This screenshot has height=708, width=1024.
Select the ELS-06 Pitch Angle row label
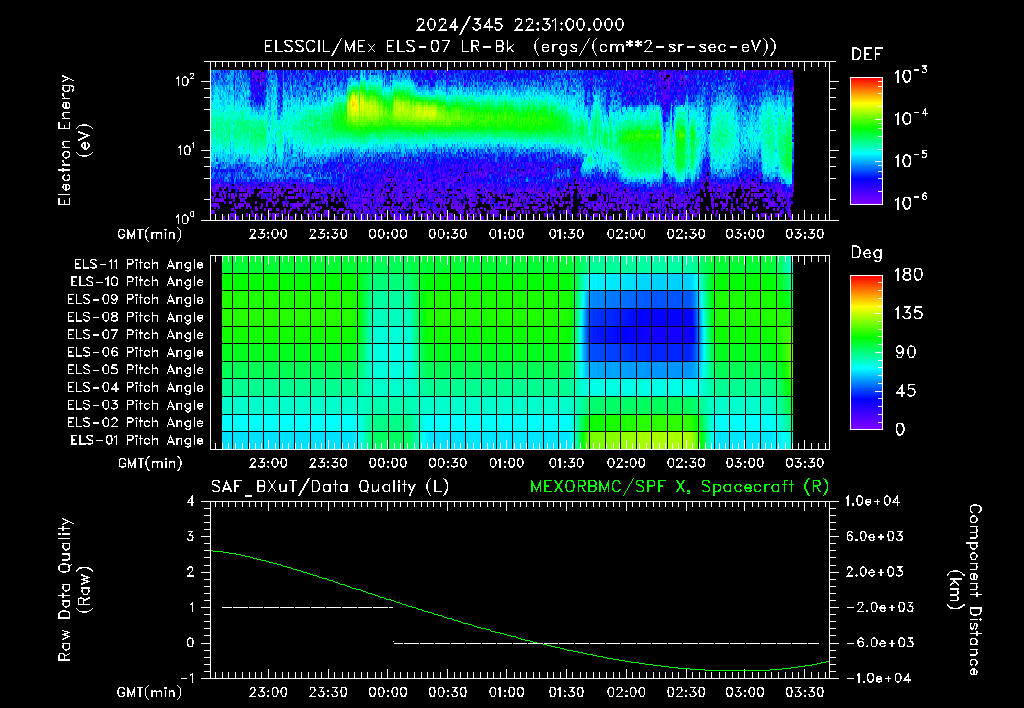(x=136, y=352)
